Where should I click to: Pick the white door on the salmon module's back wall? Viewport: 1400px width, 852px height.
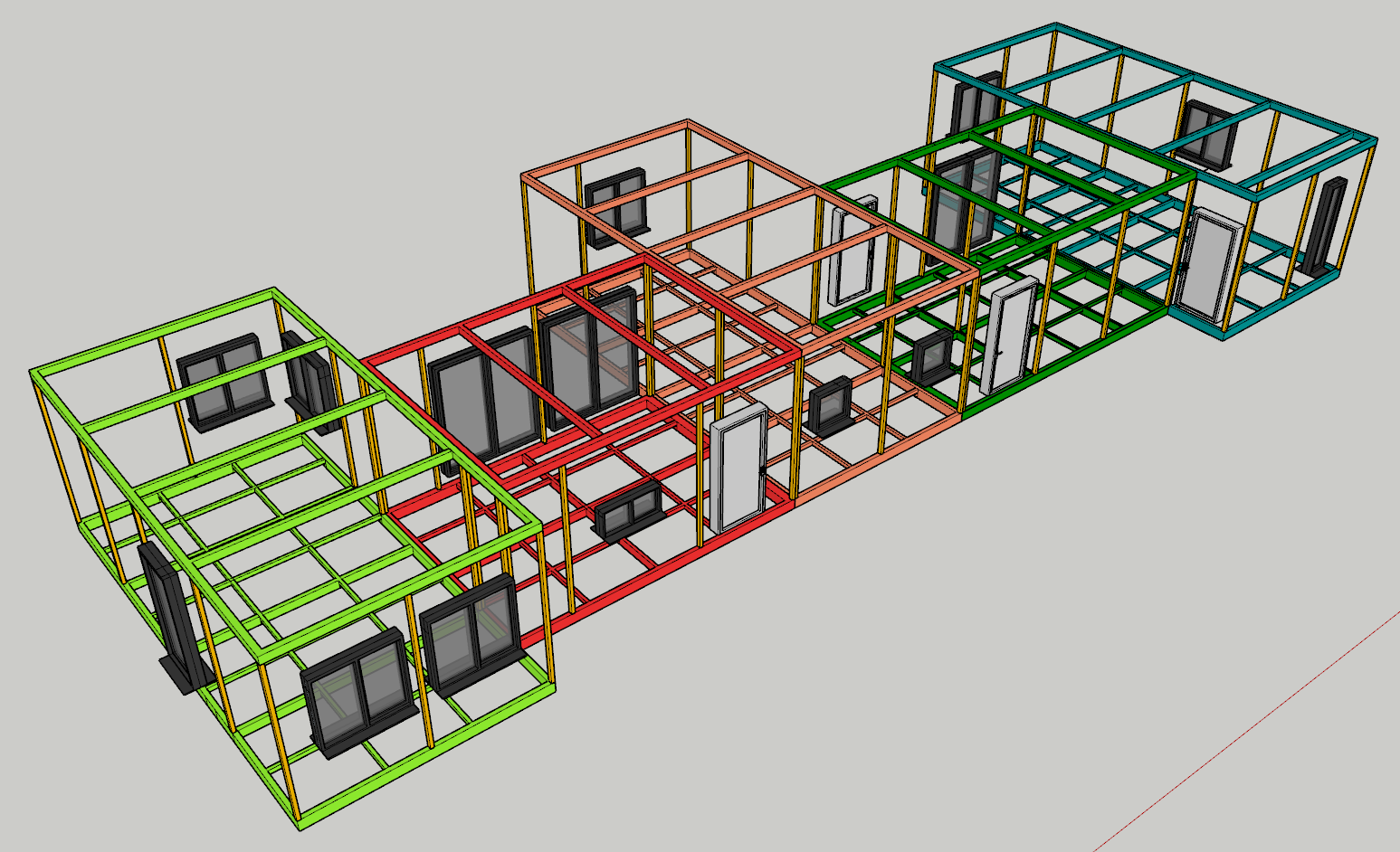click(x=852, y=249)
